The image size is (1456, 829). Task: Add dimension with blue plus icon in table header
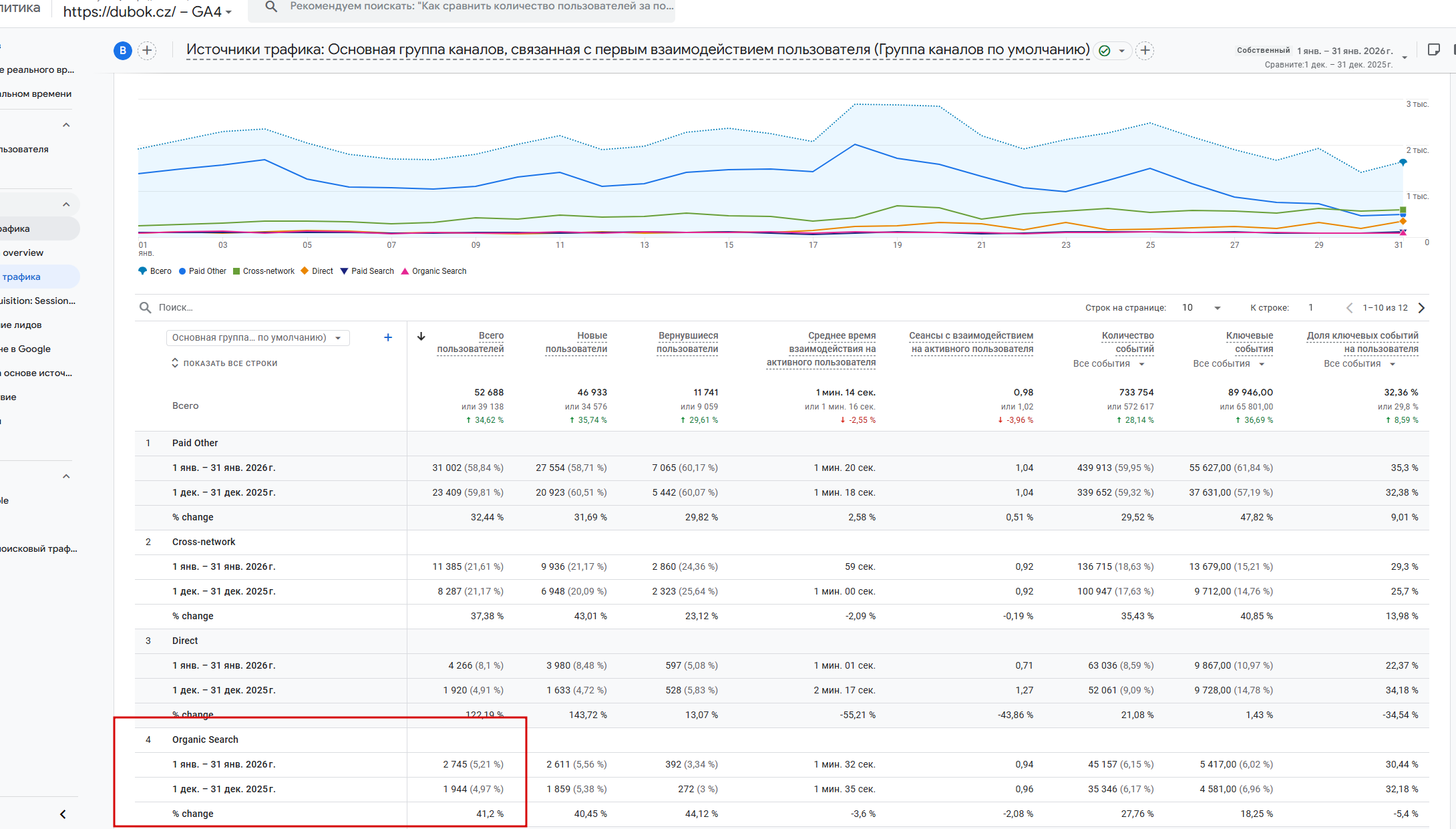[x=387, y=337]
